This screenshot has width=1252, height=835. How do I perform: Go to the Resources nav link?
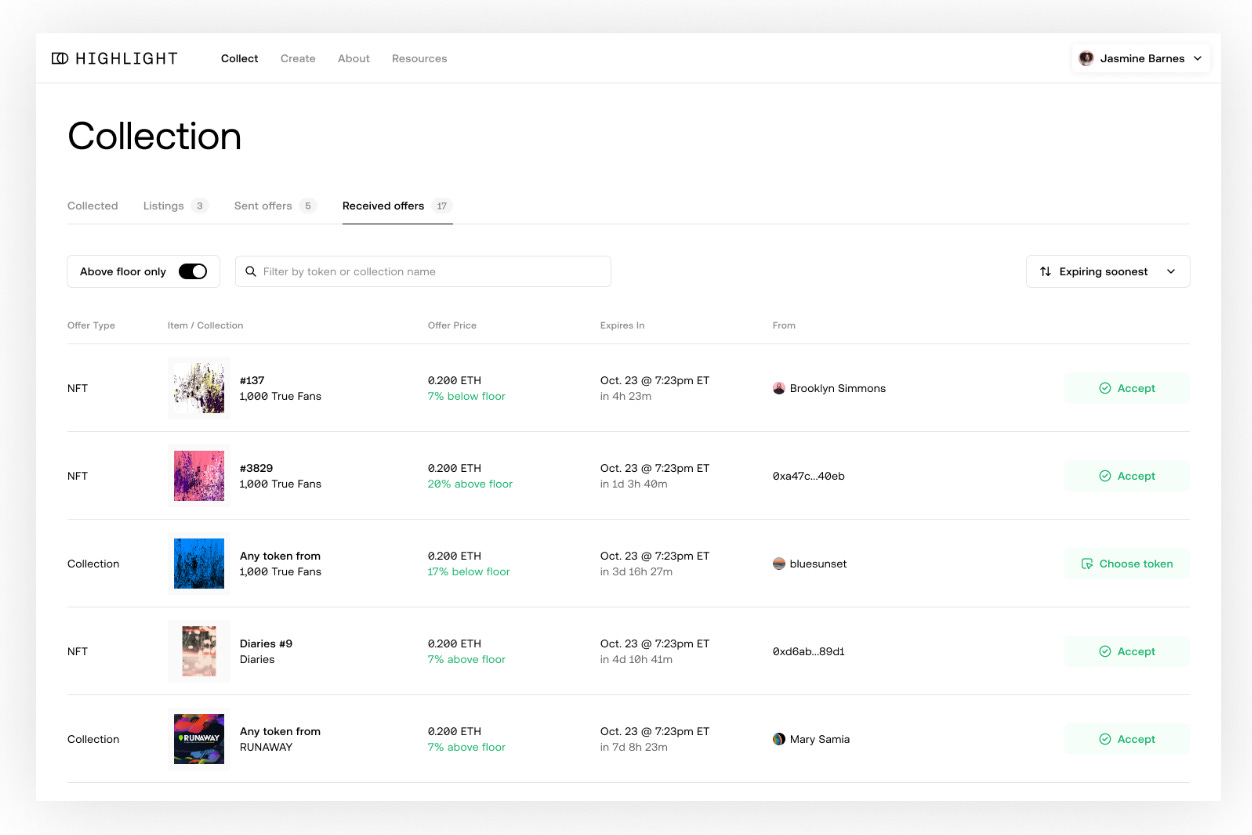419,59
